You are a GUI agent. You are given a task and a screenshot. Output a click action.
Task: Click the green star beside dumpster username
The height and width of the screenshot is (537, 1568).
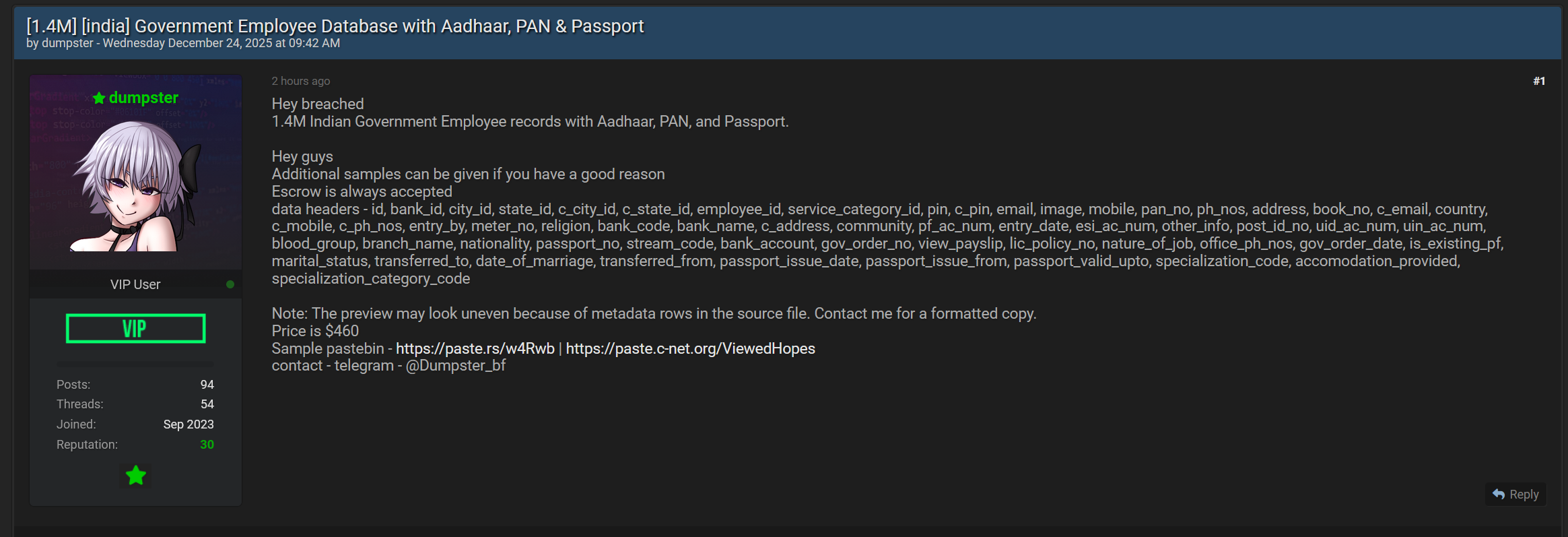click(x=99, y=98)
